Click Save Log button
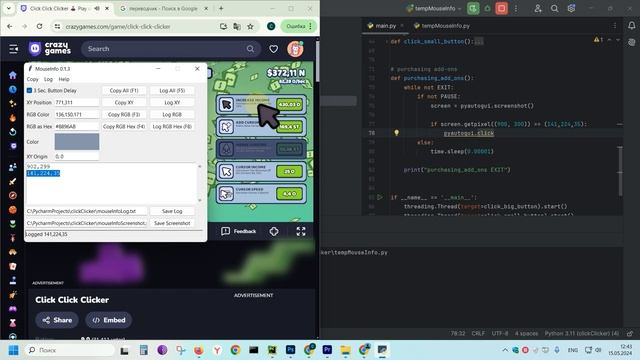This screenshot has height=360, width=640. click(172, 211)
